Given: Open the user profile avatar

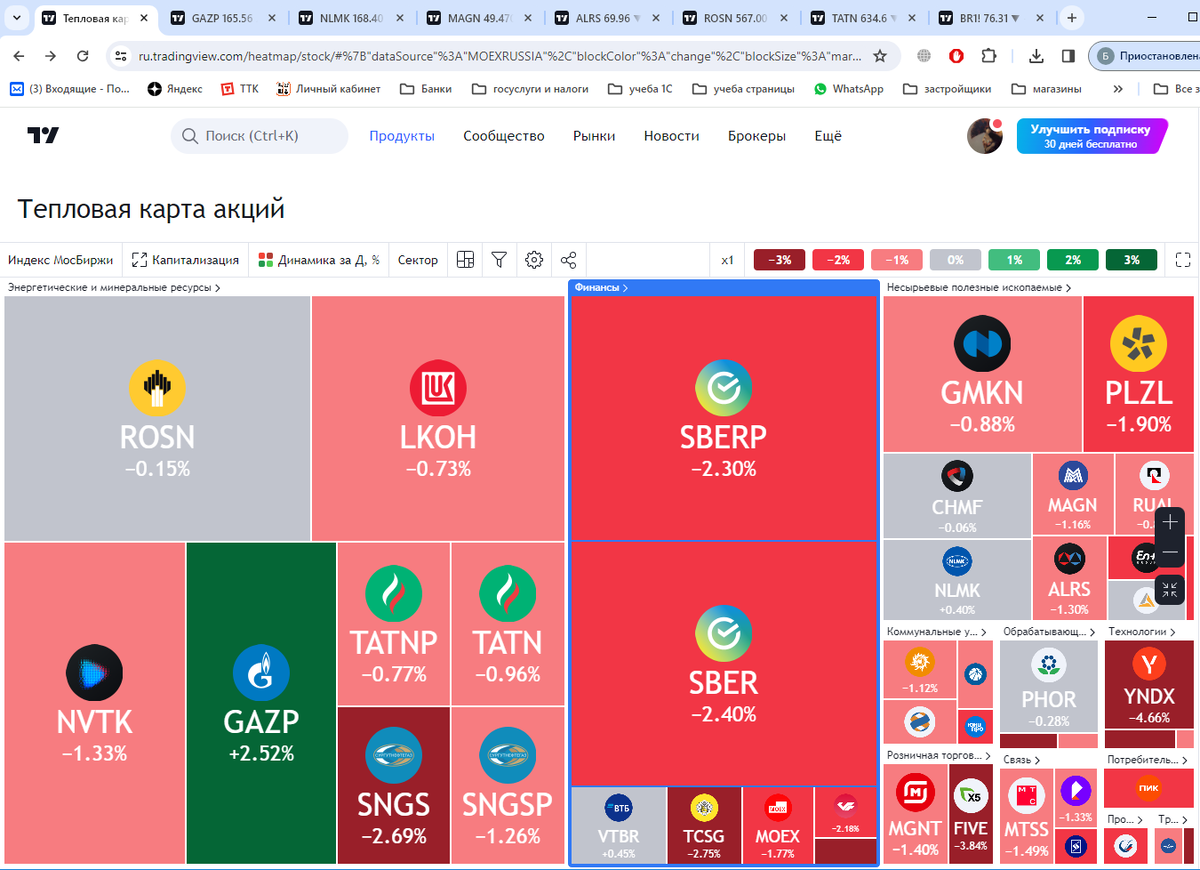Looking at the screenshot, I should coord(985,136).
